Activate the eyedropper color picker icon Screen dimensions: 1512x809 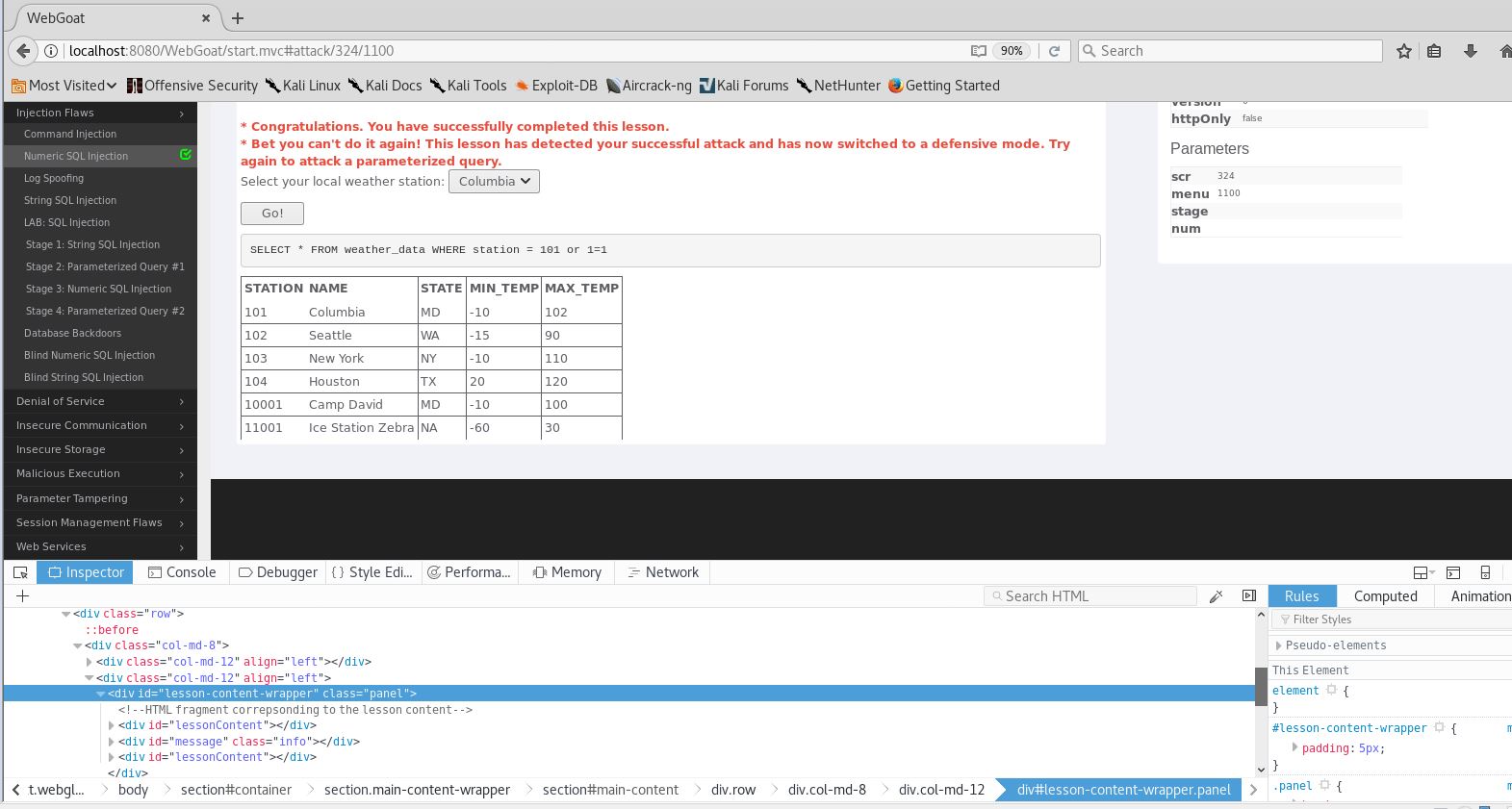click(1216, 596)
